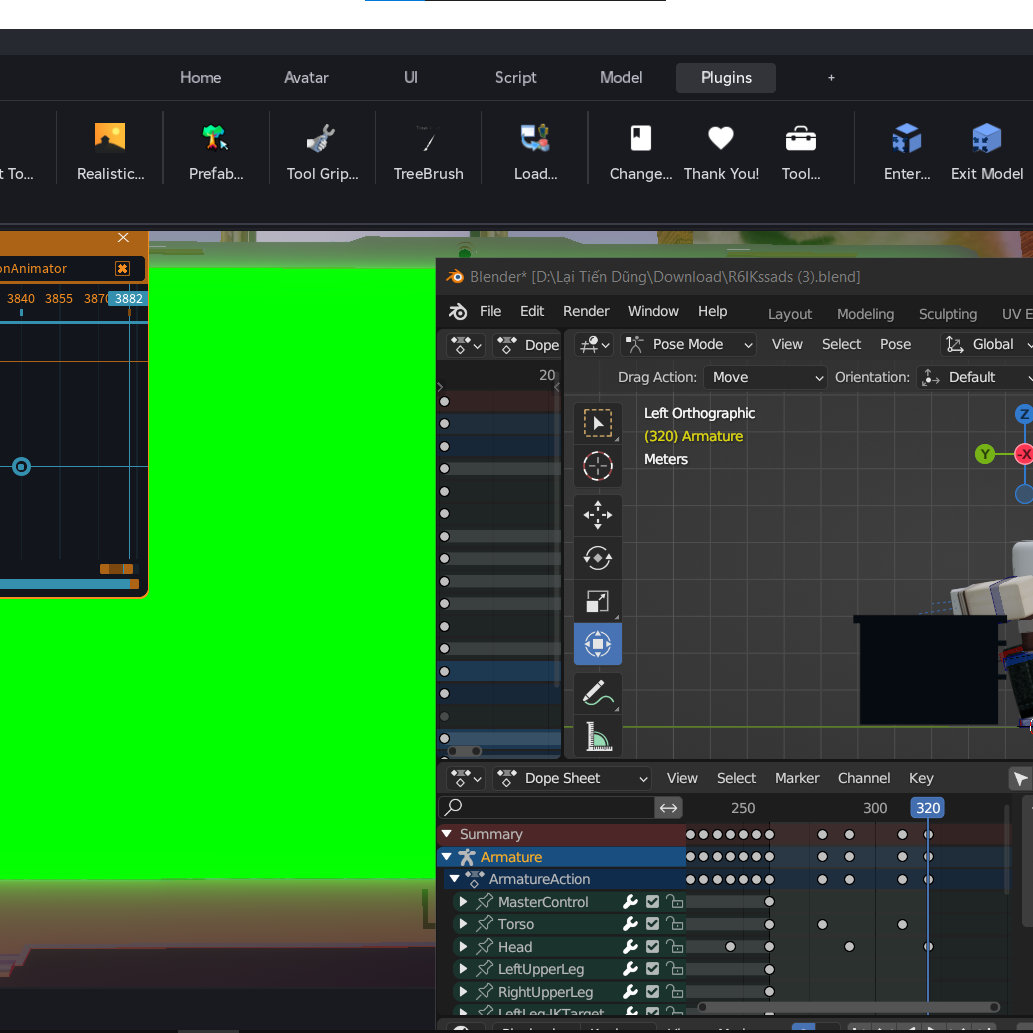This screenshot has width=1033, height=1033.
Task: Toggle the lock on the Head channel
Action: pyautogui.click(x=674, y=947)
